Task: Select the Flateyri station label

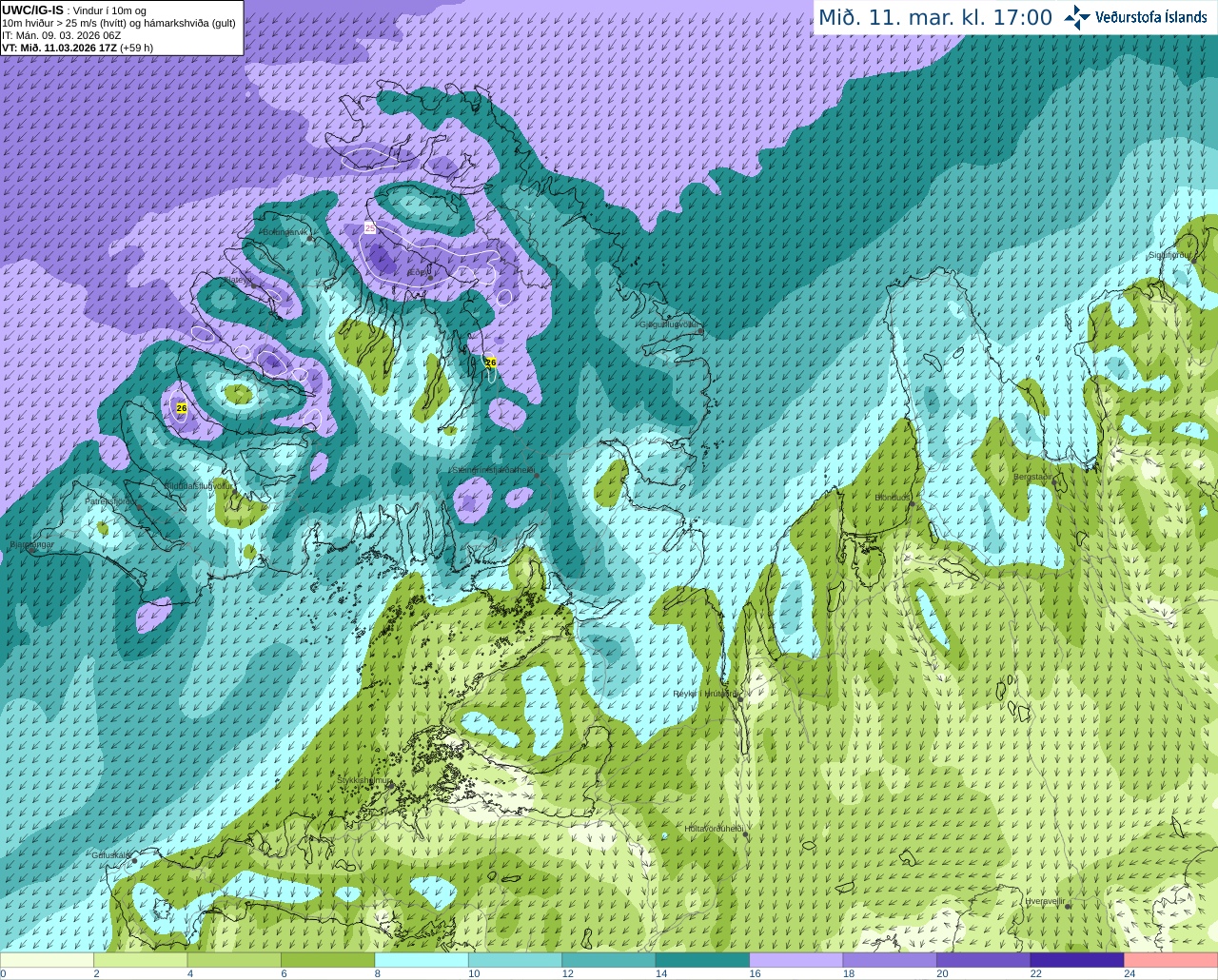Action: click(239, 281)
